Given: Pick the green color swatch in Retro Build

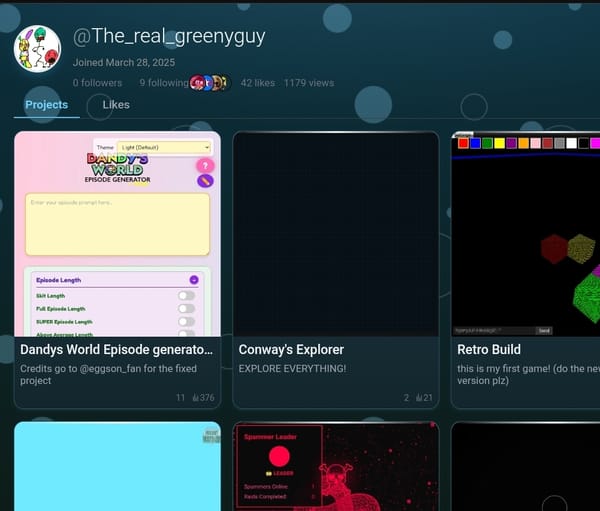Looking at the screenshot, I should 488,143.
